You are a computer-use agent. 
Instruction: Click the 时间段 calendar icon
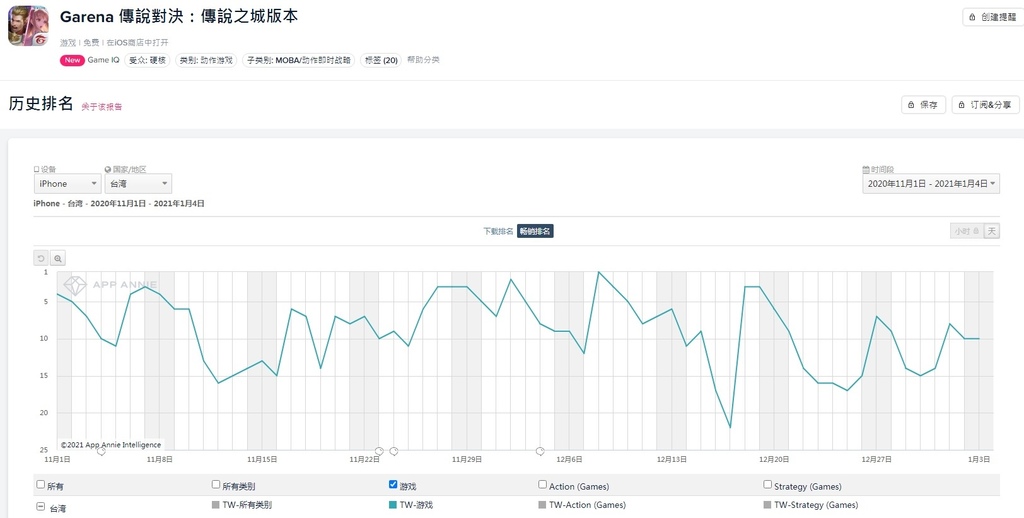(866, 169)
